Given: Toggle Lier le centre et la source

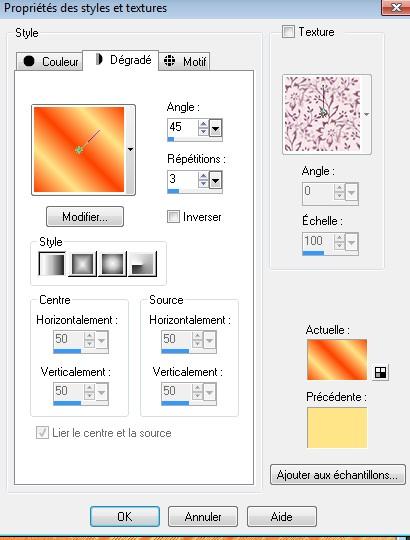Looking at the screenshot, I should point(42,433).
